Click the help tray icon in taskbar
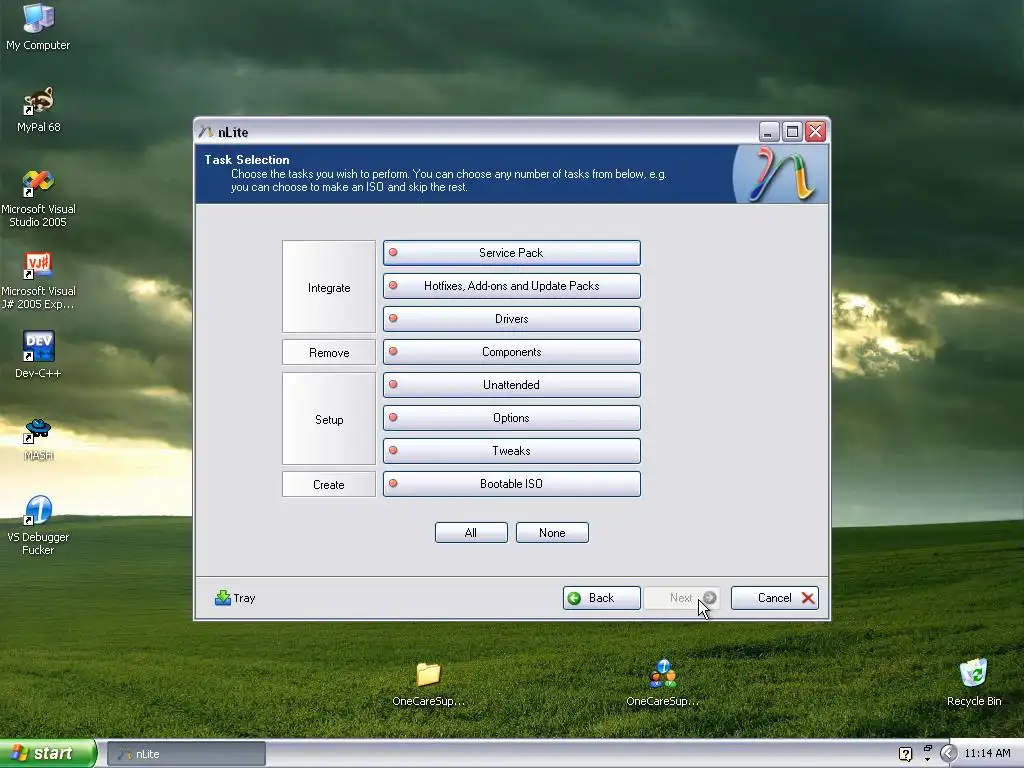This screenshot has height=768, width=1024. 905,754
